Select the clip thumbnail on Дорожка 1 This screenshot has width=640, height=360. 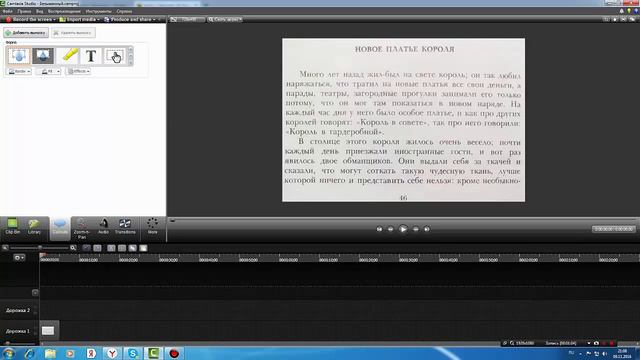(48, 331)
